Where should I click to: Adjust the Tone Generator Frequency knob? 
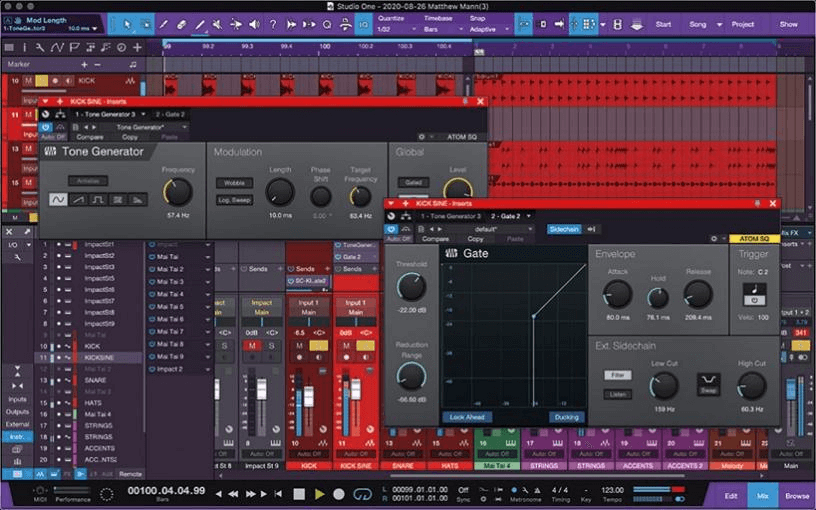[178, 192]
